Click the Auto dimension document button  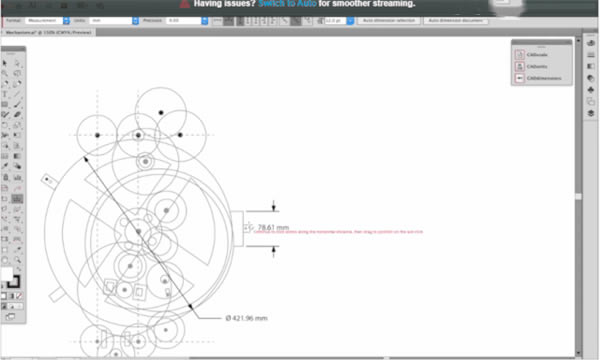(455, 21)
